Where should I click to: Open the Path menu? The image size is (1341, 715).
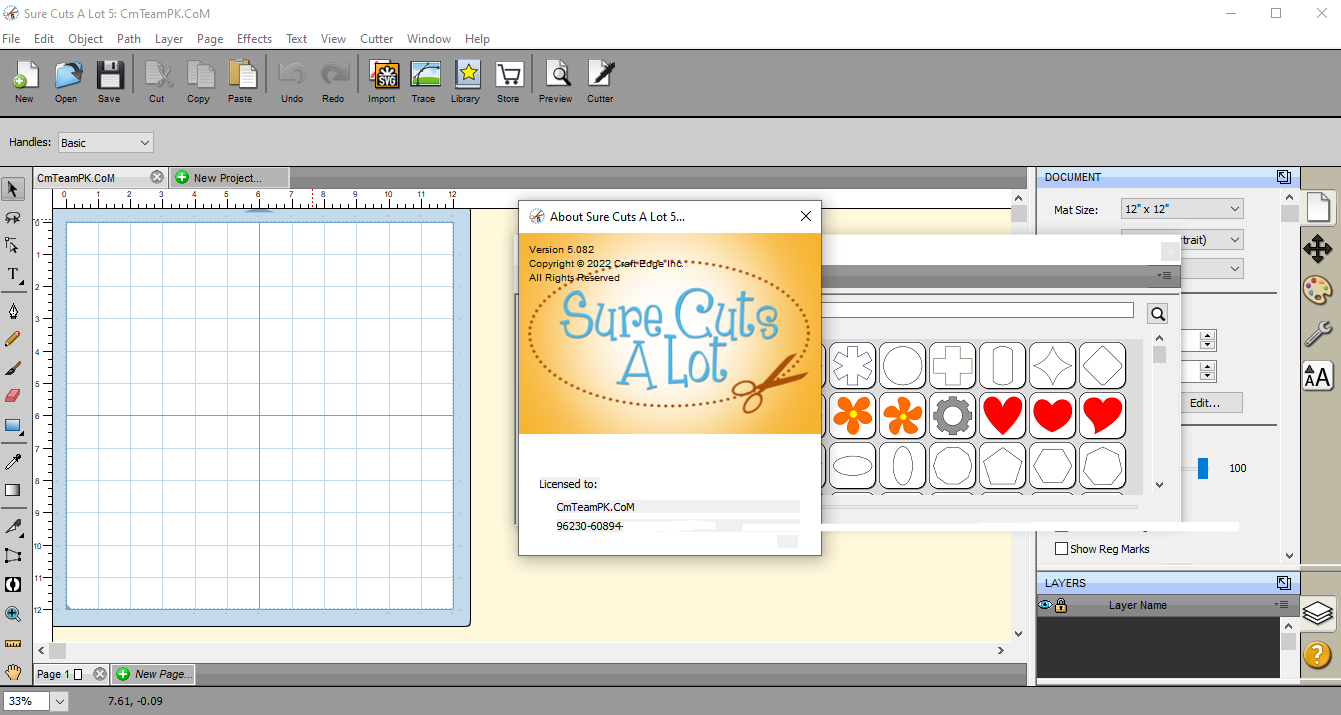[x=129, y=39]
